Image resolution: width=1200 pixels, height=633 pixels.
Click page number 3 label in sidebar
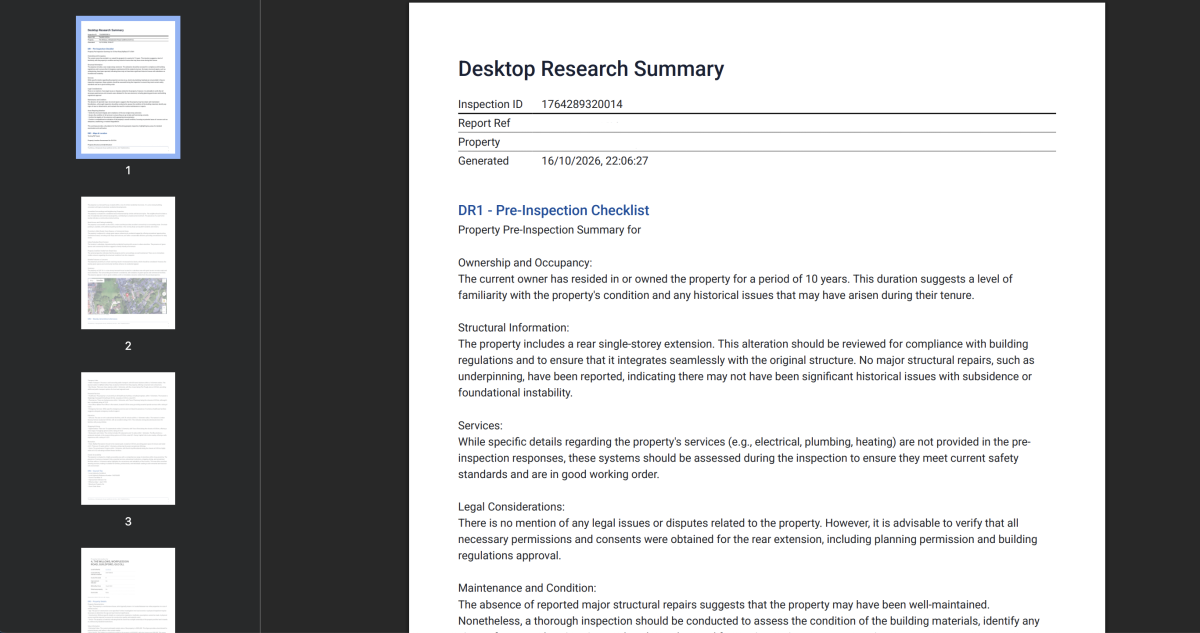tap(128, 521)
